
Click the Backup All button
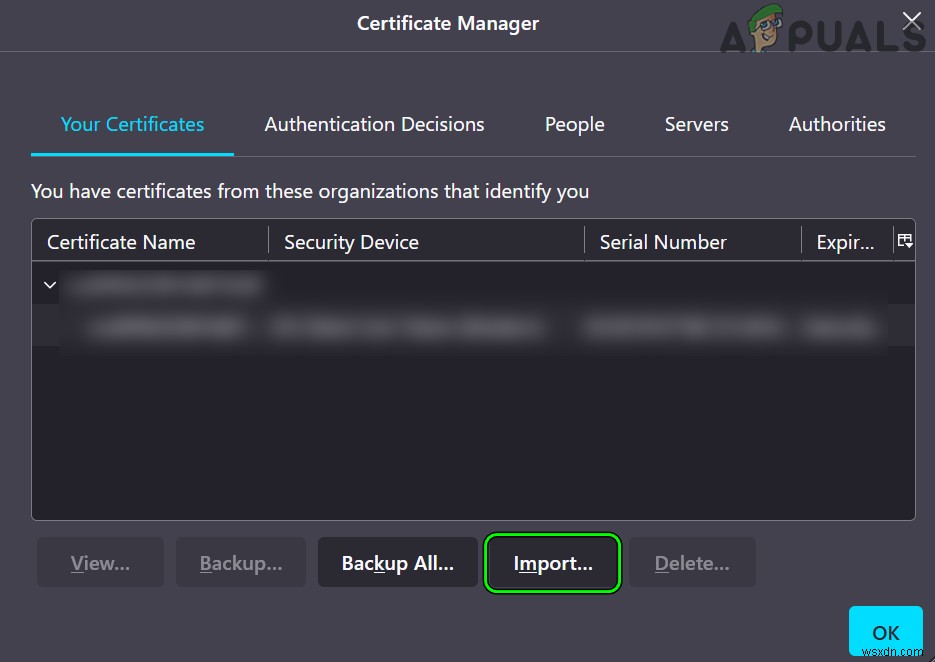[397, 562]
